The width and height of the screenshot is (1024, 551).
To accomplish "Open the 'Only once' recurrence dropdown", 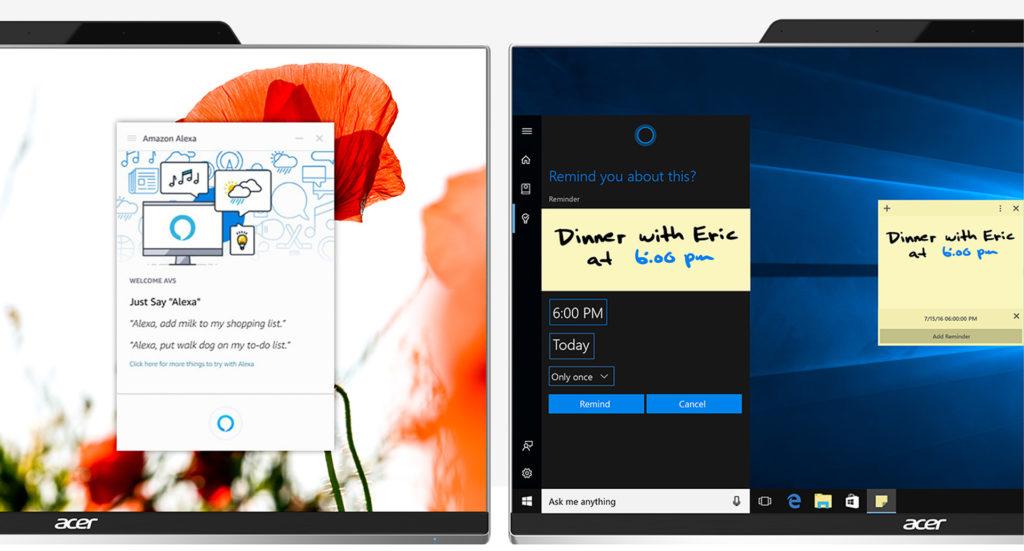I will [581, 377].
